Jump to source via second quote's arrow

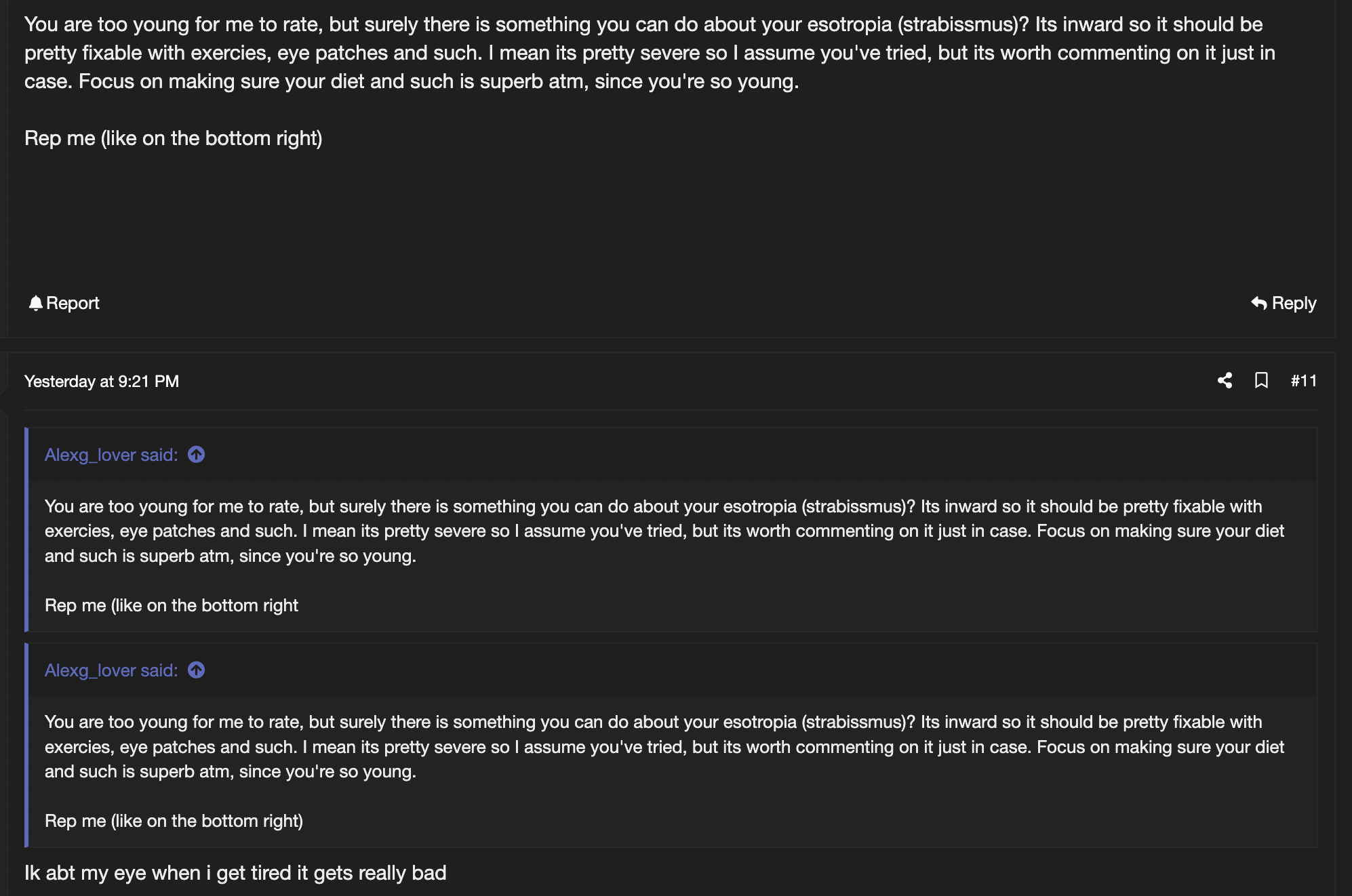click(197, 670)
